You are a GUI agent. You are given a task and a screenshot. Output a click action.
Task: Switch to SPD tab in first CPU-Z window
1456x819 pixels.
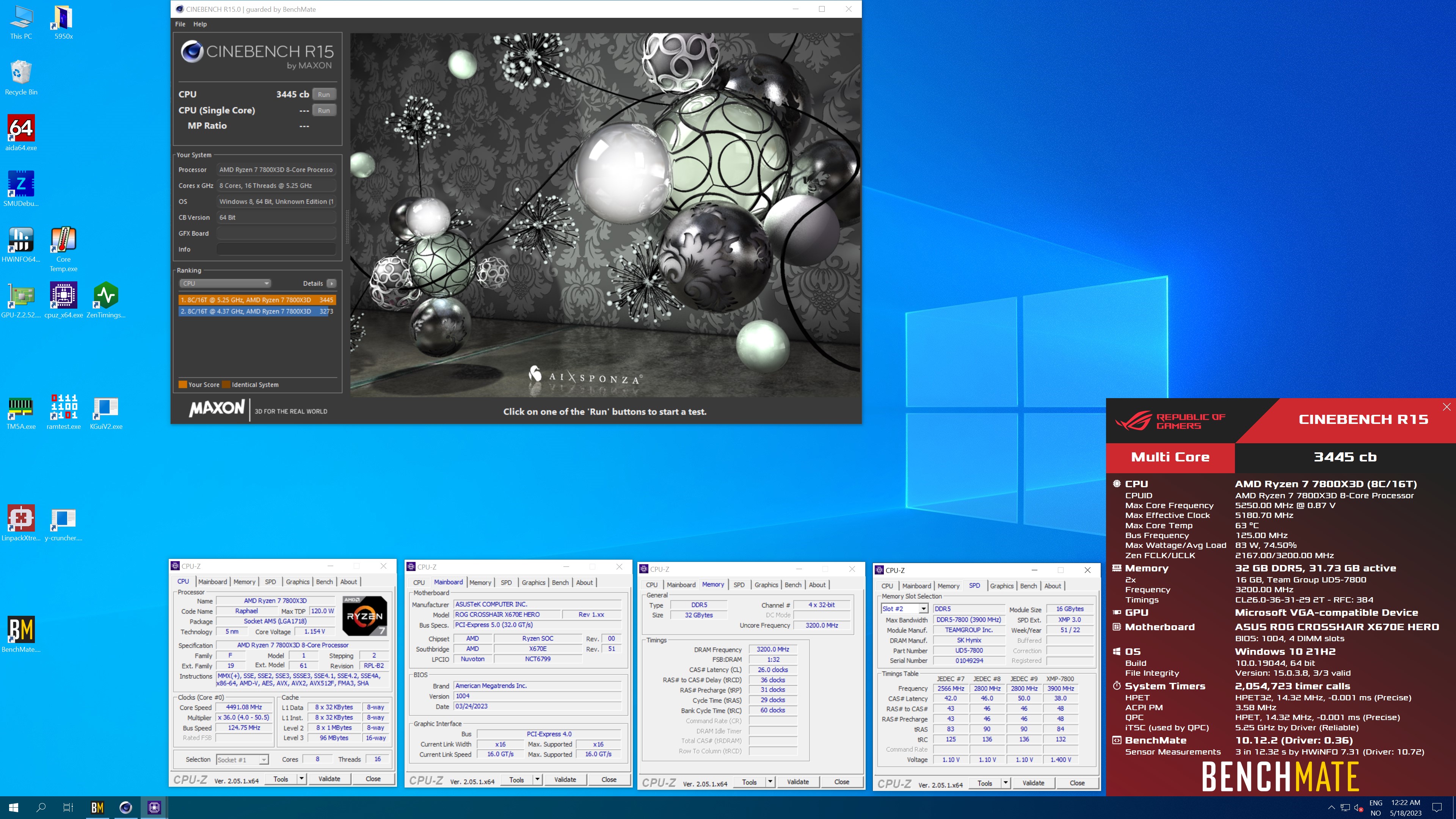(271, 582)
